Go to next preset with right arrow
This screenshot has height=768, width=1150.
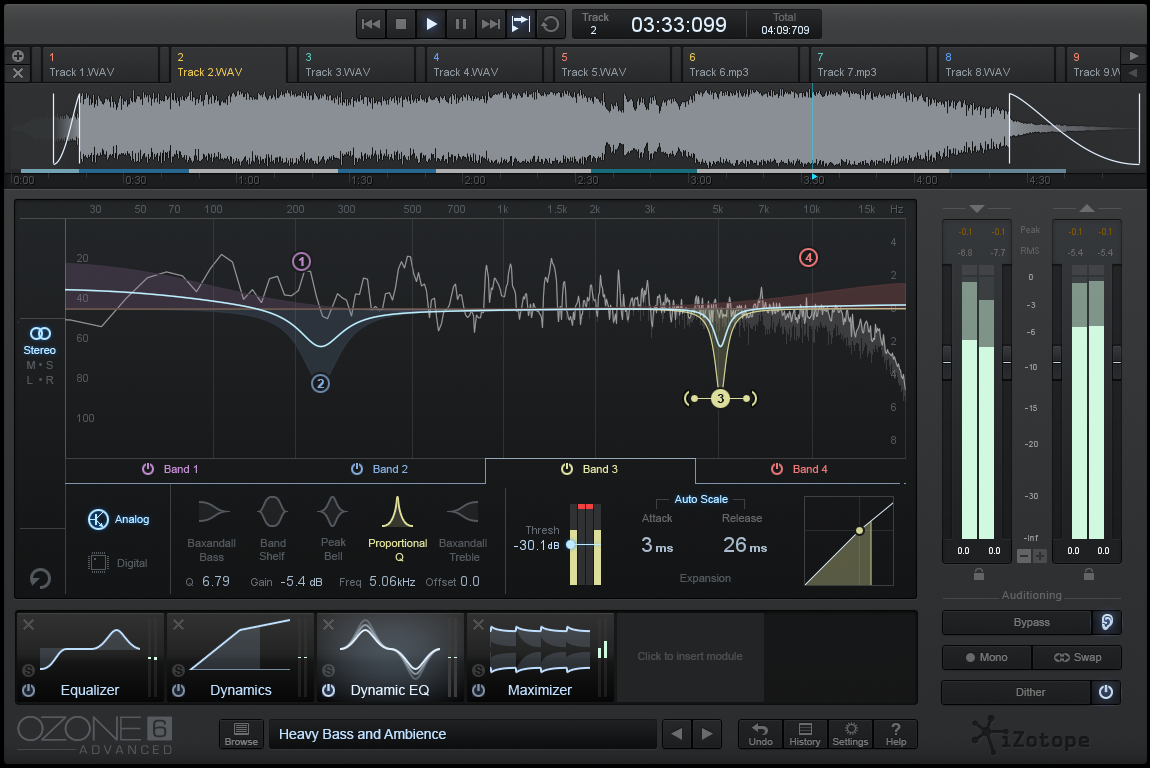pos(707,734)
